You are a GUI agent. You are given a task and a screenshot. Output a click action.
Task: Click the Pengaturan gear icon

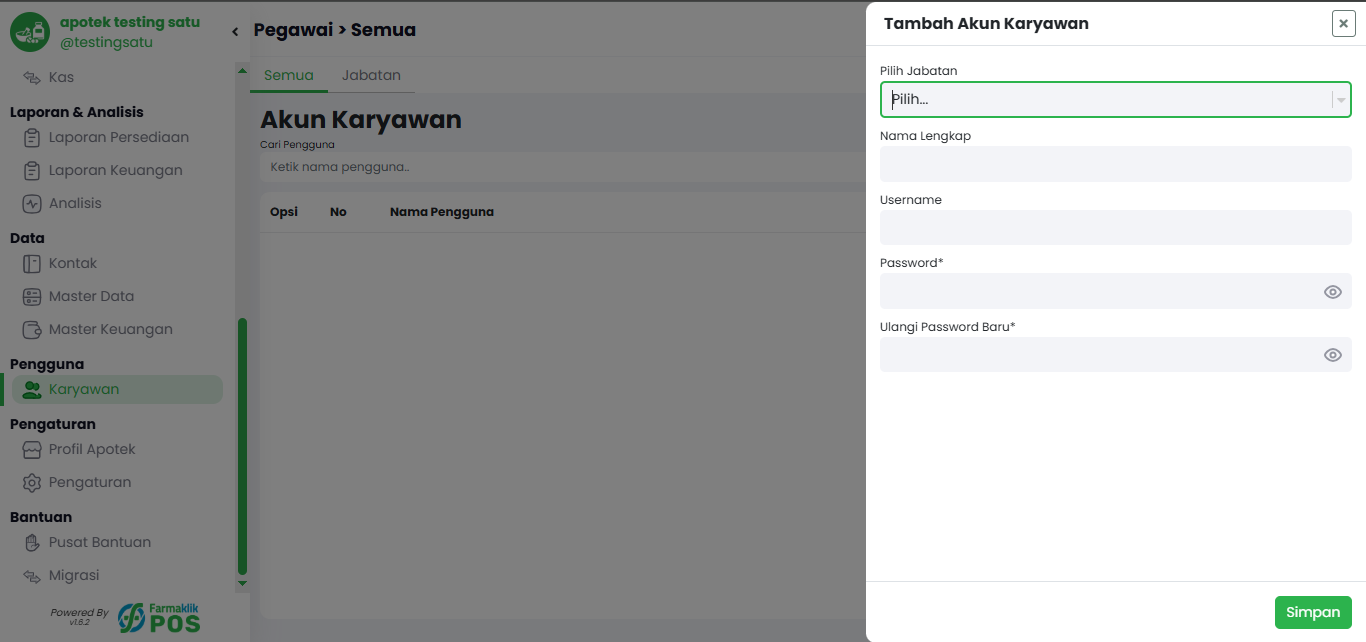pos(32,482)
